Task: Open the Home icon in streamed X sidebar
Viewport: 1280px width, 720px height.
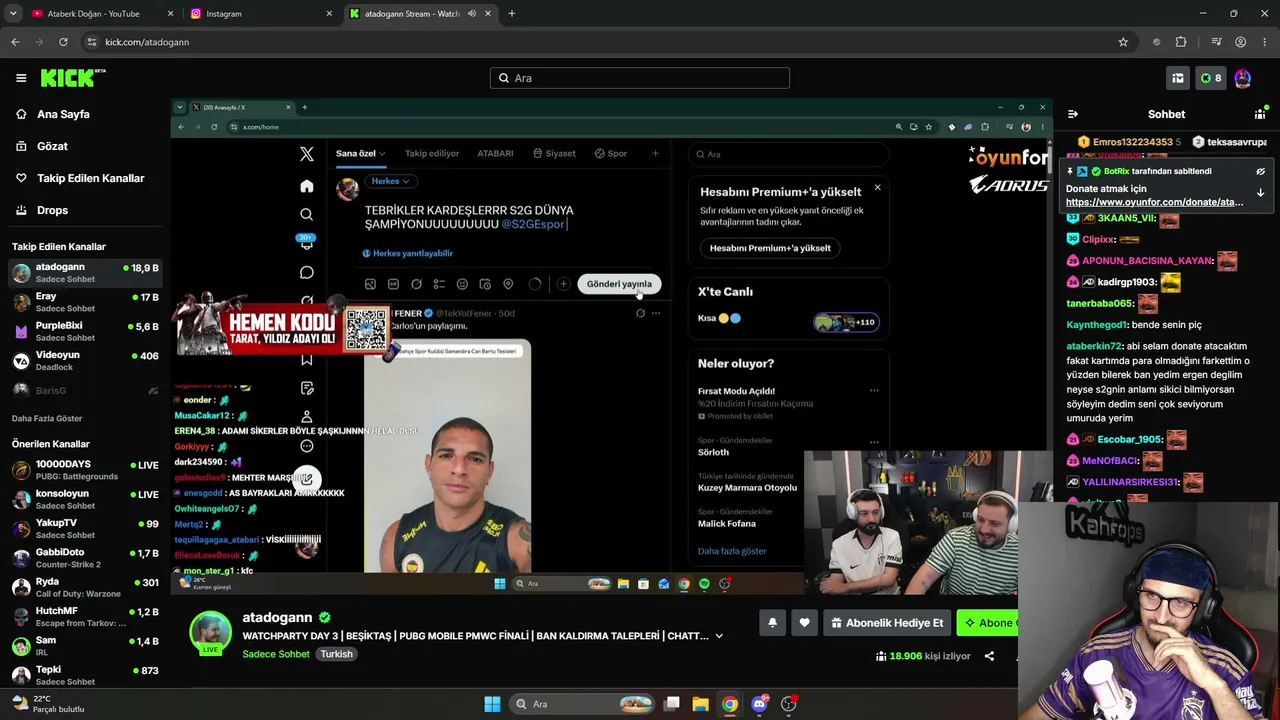Action: 307,187
